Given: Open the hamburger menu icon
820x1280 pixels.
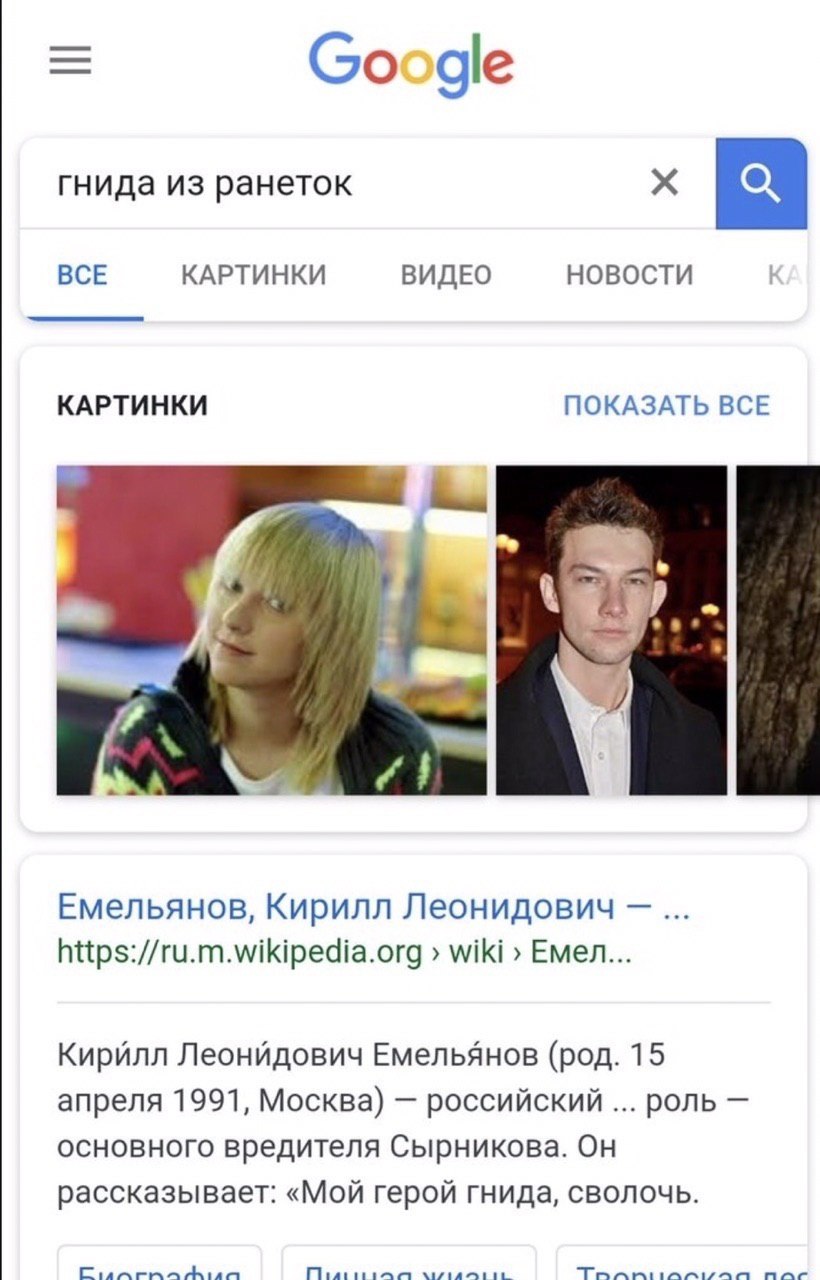Looking at the screenshot, I should tap(70, 61).
